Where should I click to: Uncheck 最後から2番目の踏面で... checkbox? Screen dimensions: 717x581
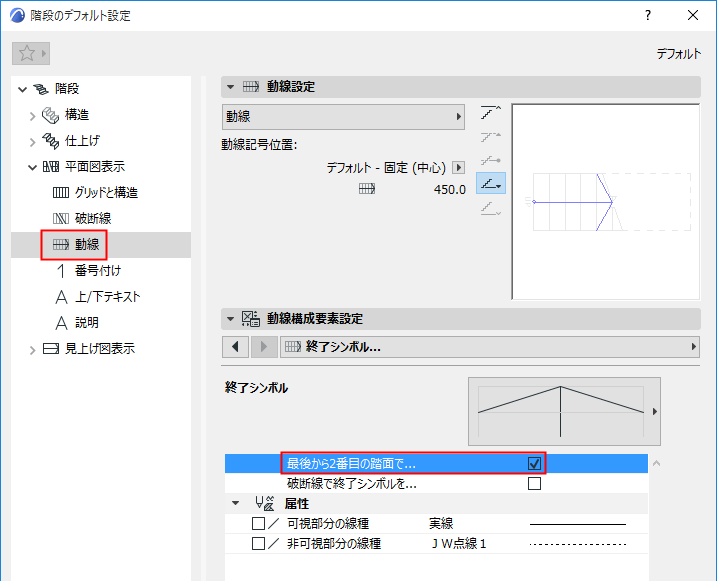(534, 464)
